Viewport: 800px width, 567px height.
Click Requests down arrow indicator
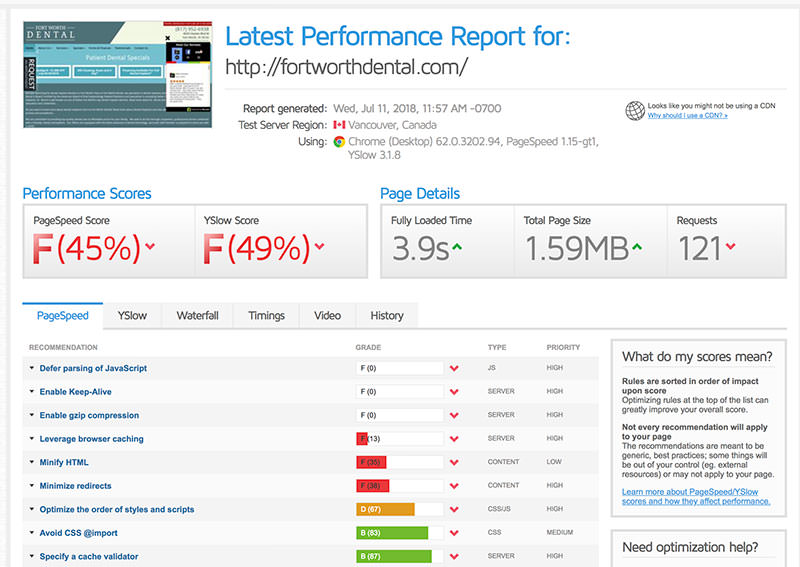point(730,246)
